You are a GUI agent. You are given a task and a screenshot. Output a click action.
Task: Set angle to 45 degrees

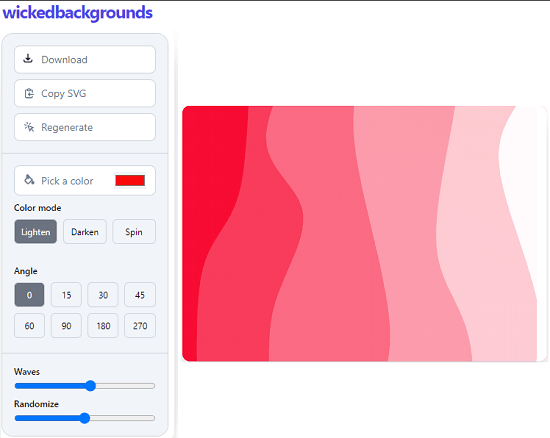pyautogui.click(x=140, y=295)
